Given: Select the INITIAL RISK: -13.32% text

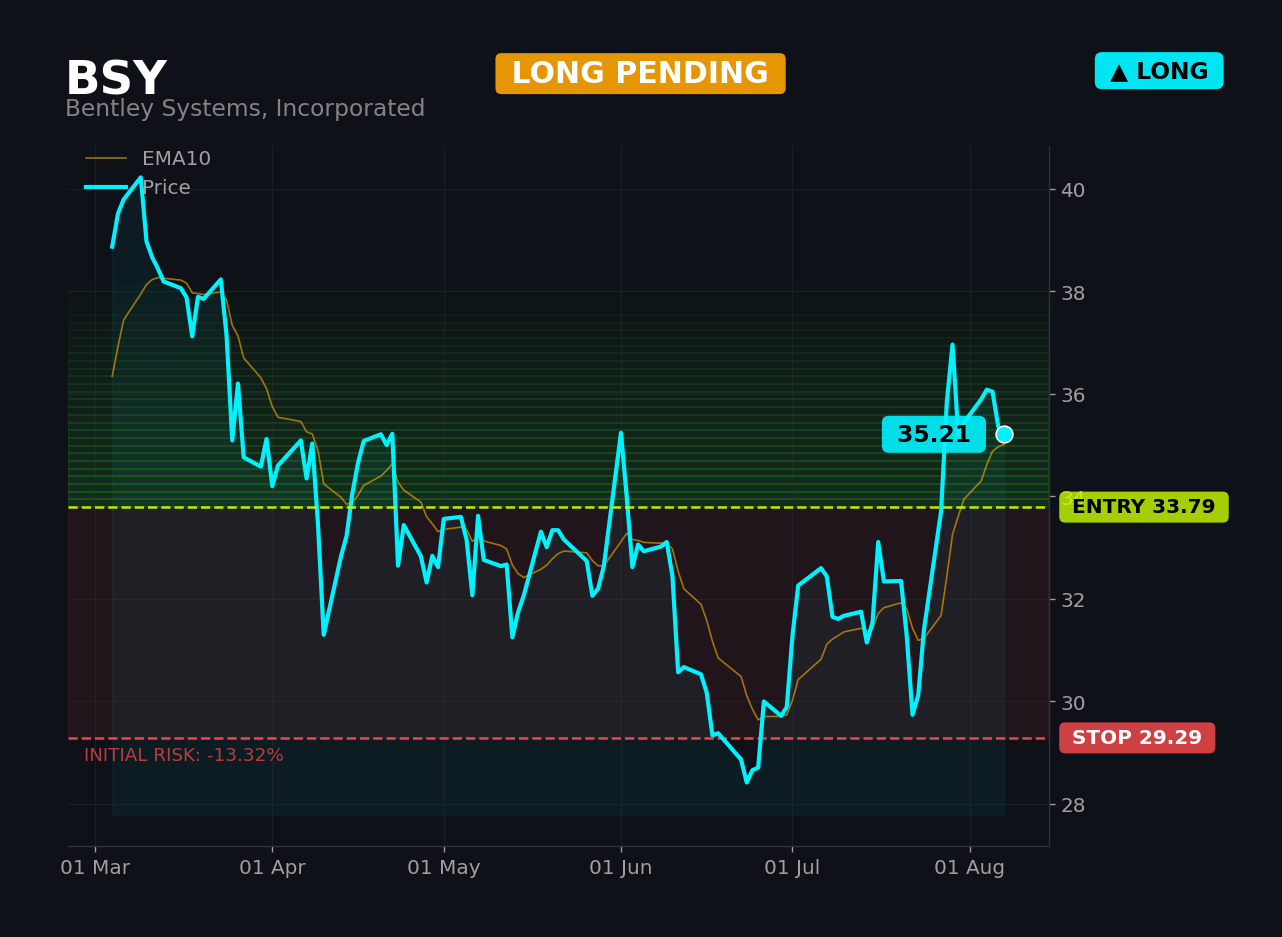Looking at the screenshot, I should 184,756.
